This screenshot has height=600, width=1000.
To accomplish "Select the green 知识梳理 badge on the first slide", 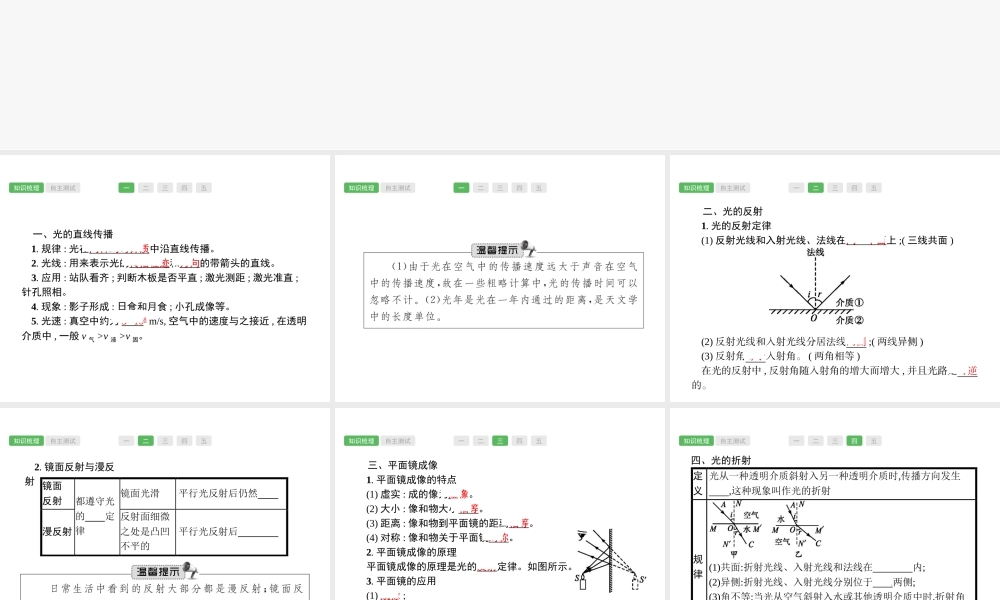I will pyautogui.click(x=28, y=187).
